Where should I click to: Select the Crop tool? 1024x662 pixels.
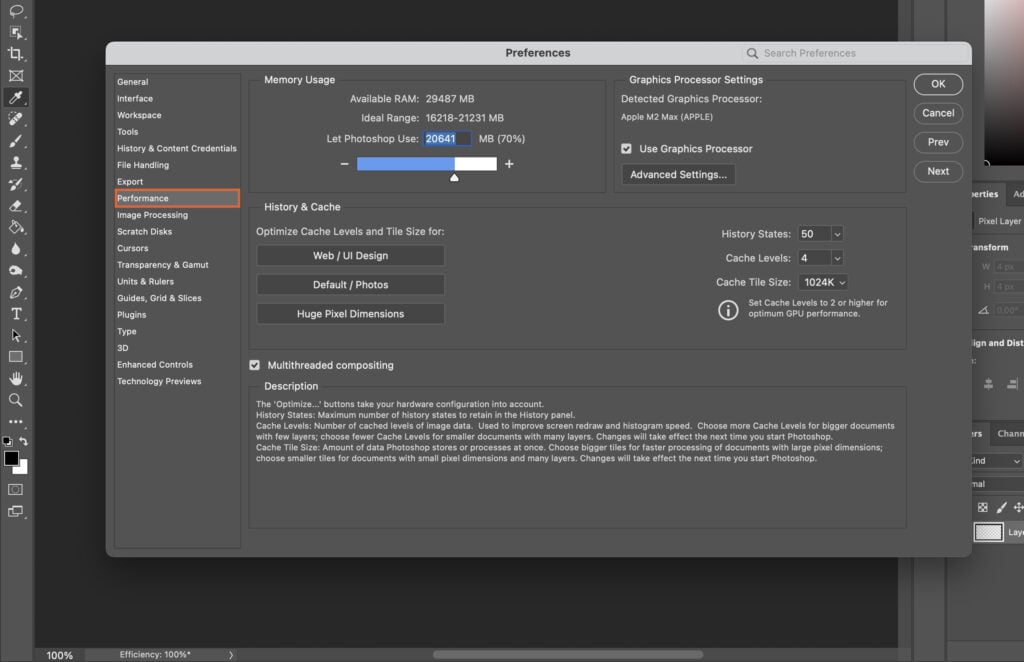pos(16,54)
